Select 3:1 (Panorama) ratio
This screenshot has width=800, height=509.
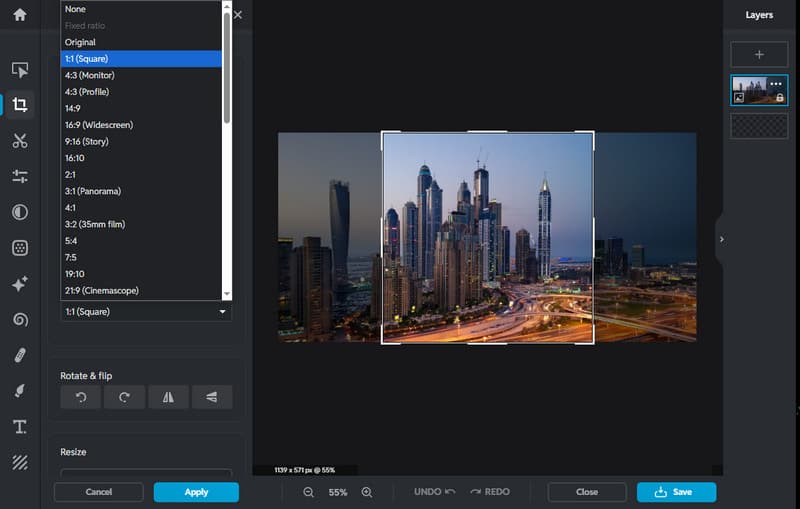[x=141, y=191]
